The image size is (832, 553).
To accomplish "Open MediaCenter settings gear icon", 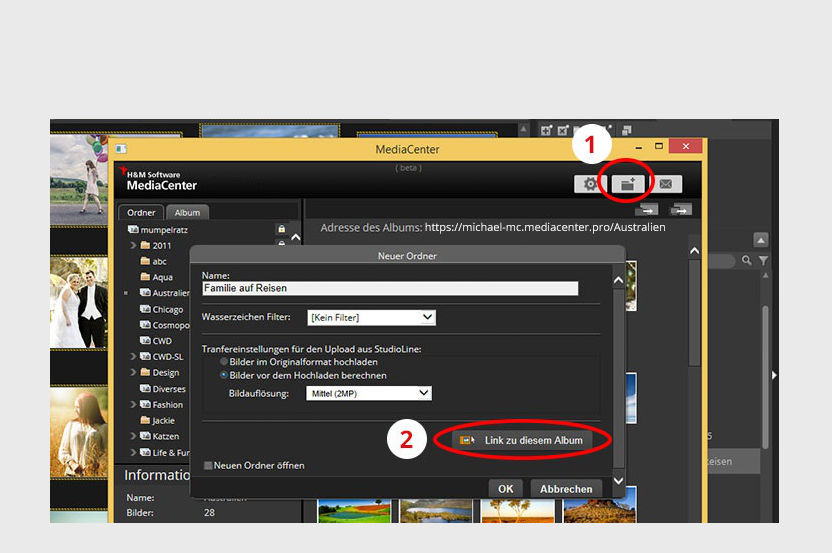I will pyautogui.click(x=590, y=184).
